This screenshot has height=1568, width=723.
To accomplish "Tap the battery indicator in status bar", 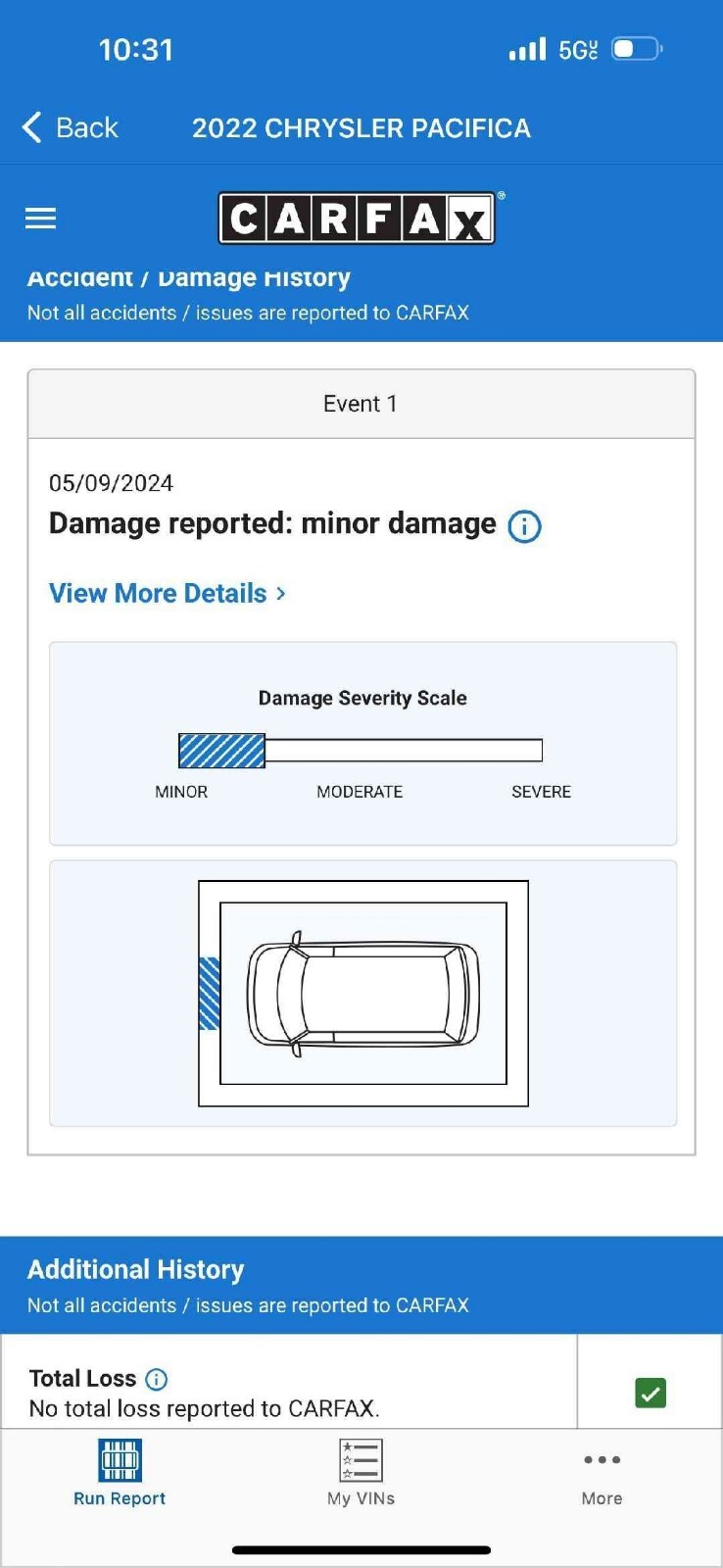I will [x=637, y=49].
